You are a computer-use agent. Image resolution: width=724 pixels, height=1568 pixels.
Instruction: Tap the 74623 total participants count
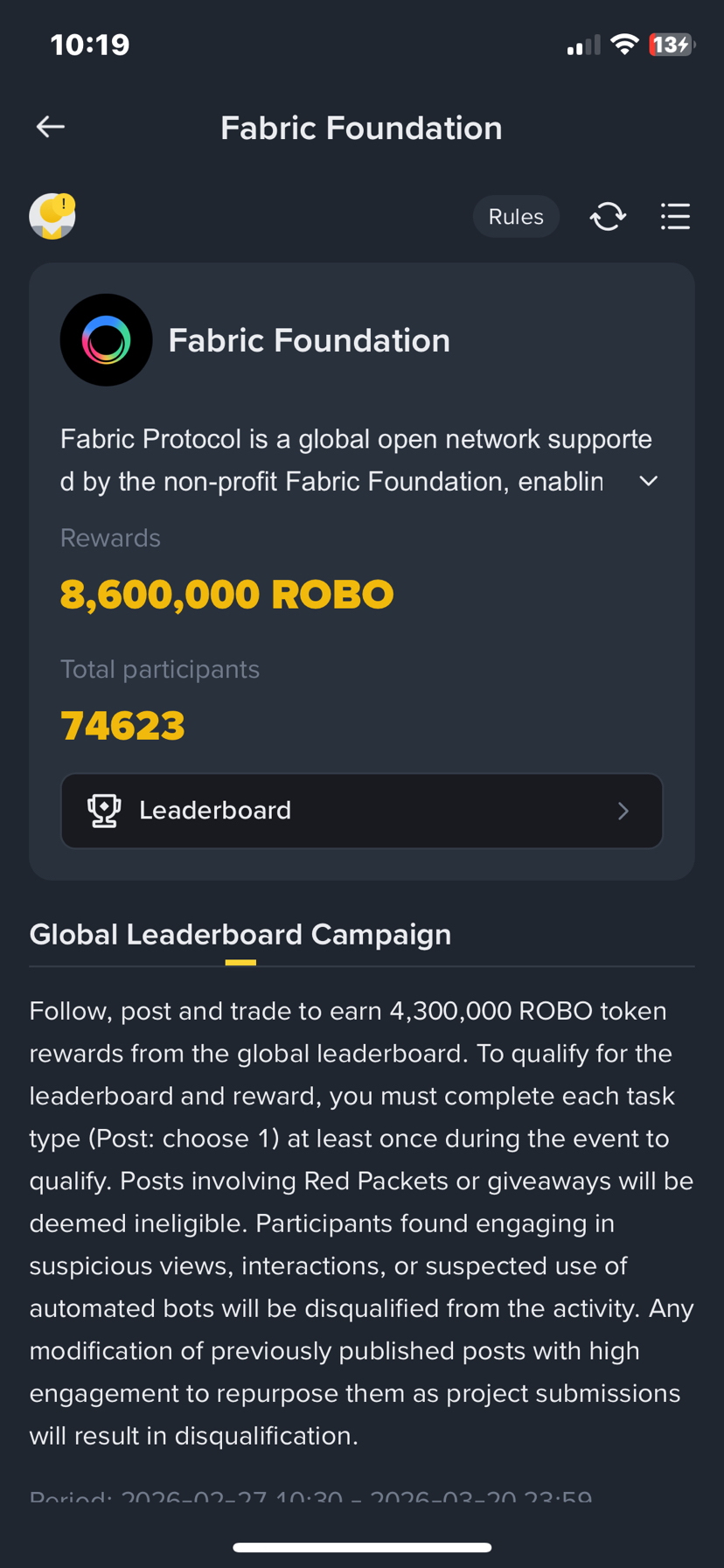click(x=122, y=726)
